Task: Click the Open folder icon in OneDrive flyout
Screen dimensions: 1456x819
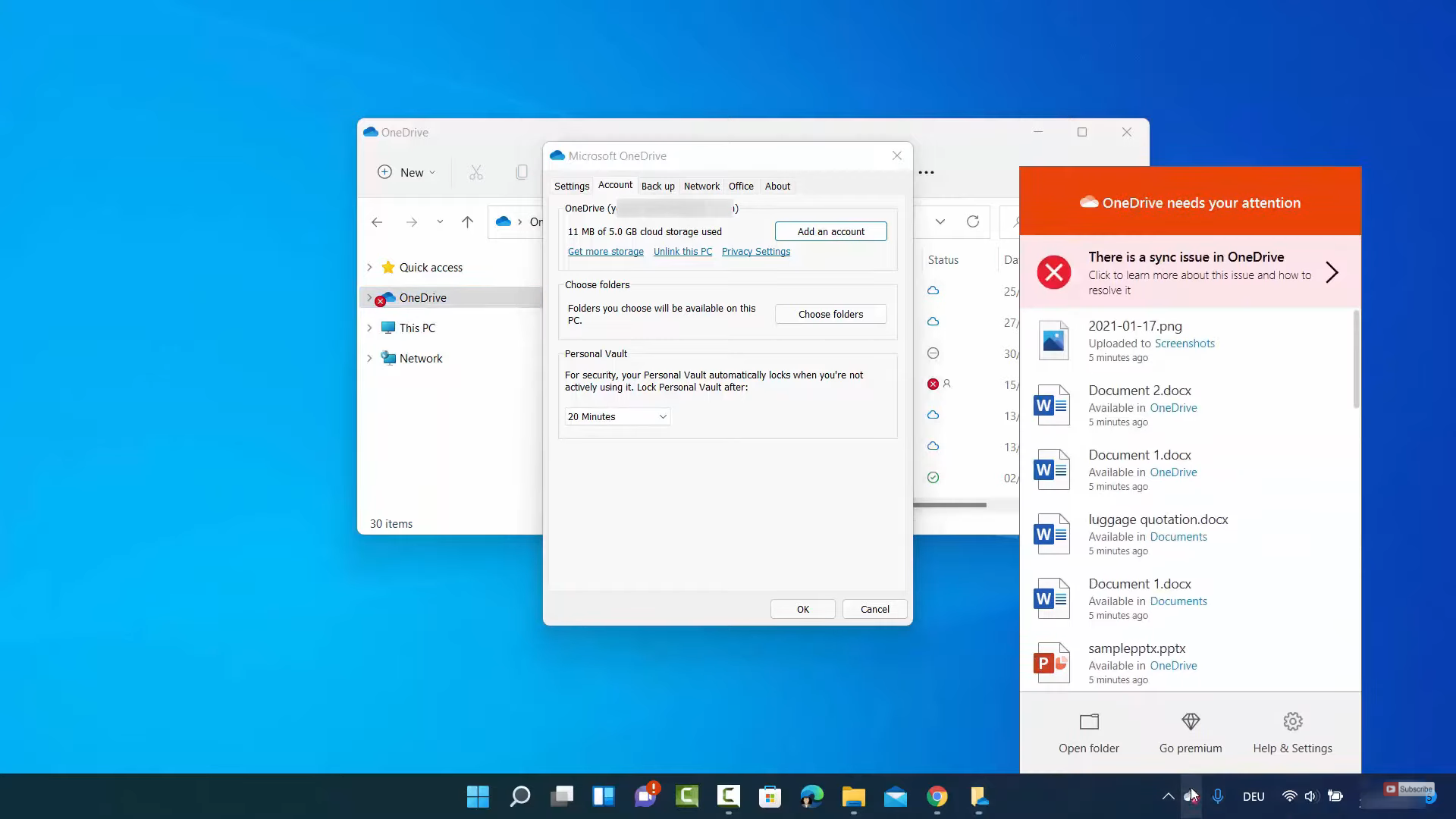Action: [x=1089, y=721]
